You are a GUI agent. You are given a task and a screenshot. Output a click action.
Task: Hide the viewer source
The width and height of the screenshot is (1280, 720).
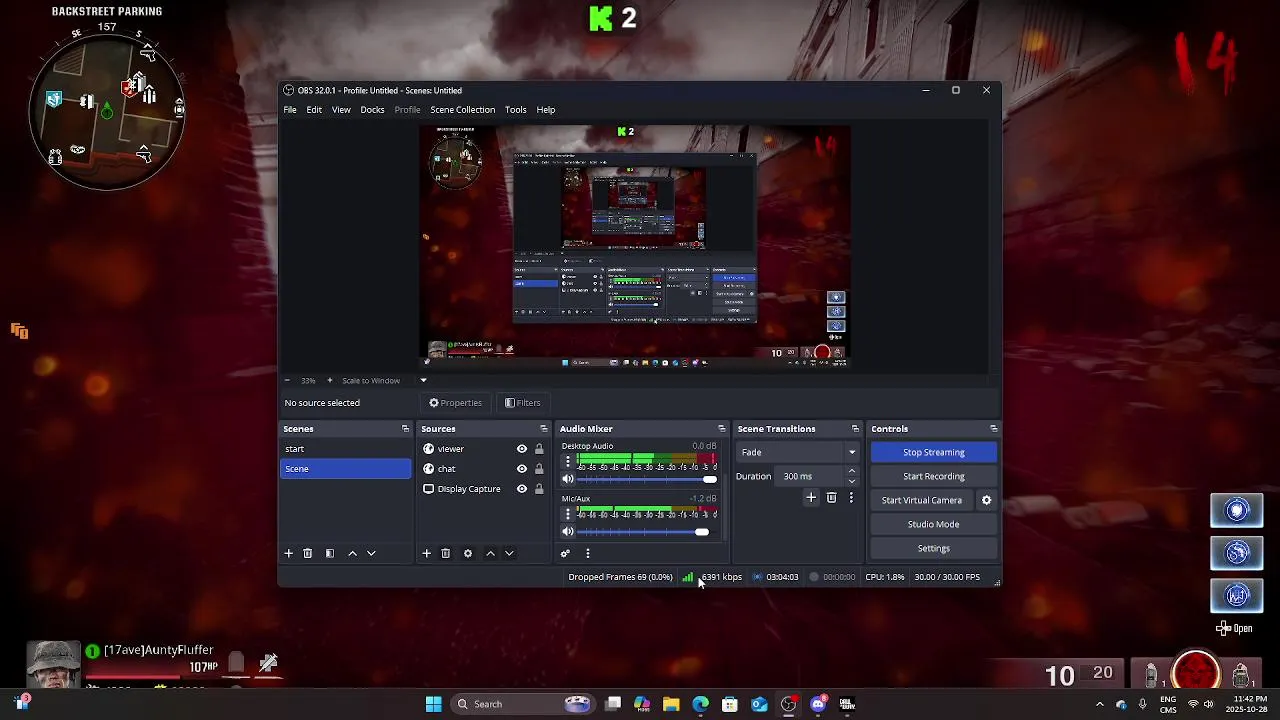[521, 449]
